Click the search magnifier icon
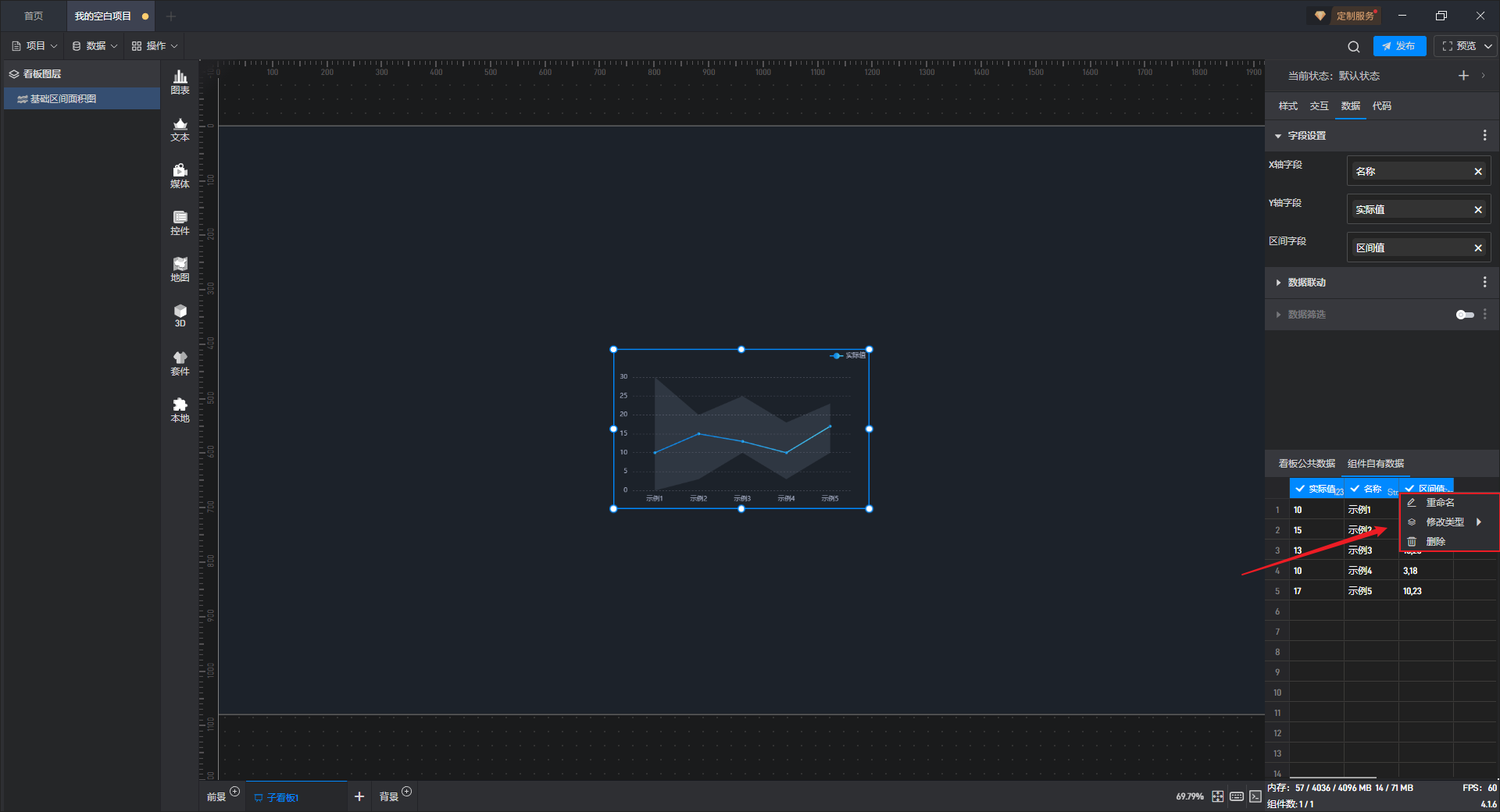The height and width of the screenshot is (812, 1500). 1354,46
